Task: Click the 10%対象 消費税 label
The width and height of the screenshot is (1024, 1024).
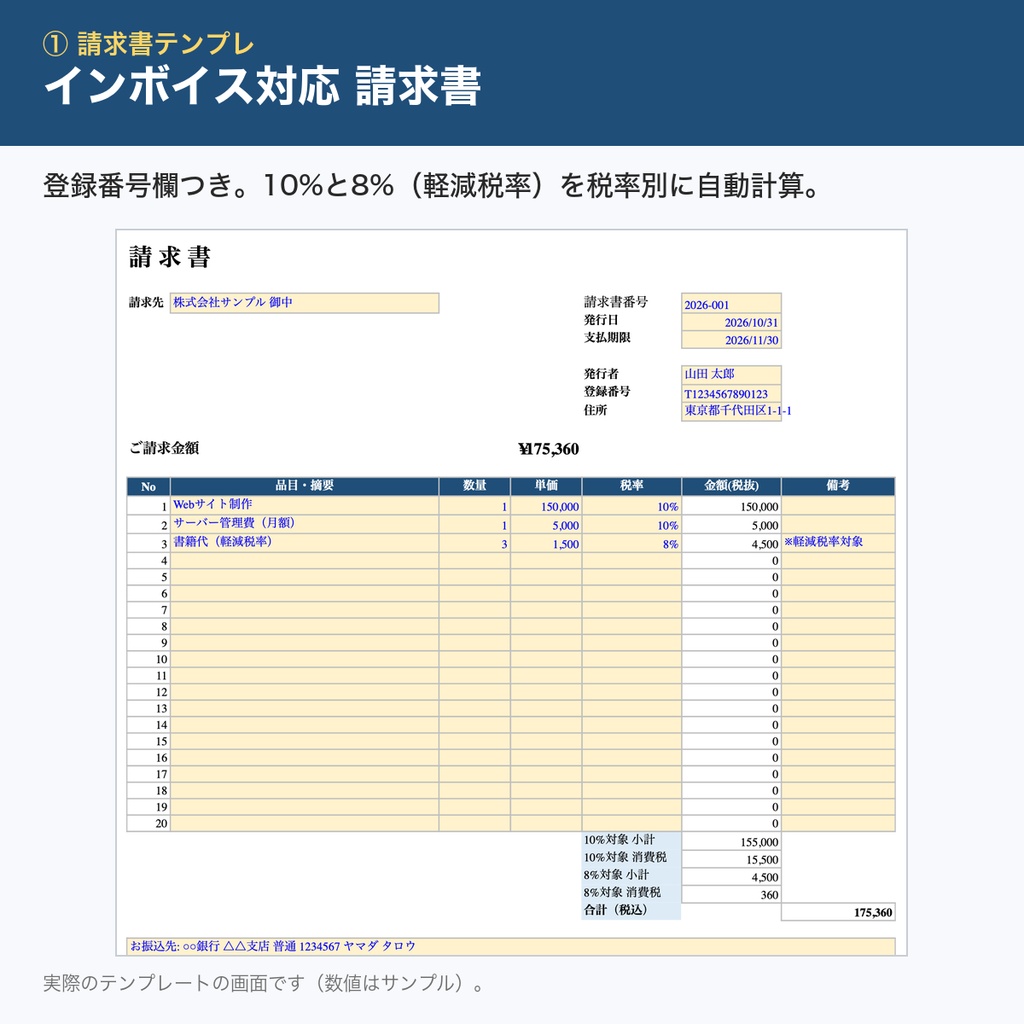Action: (x=631, y=857)
